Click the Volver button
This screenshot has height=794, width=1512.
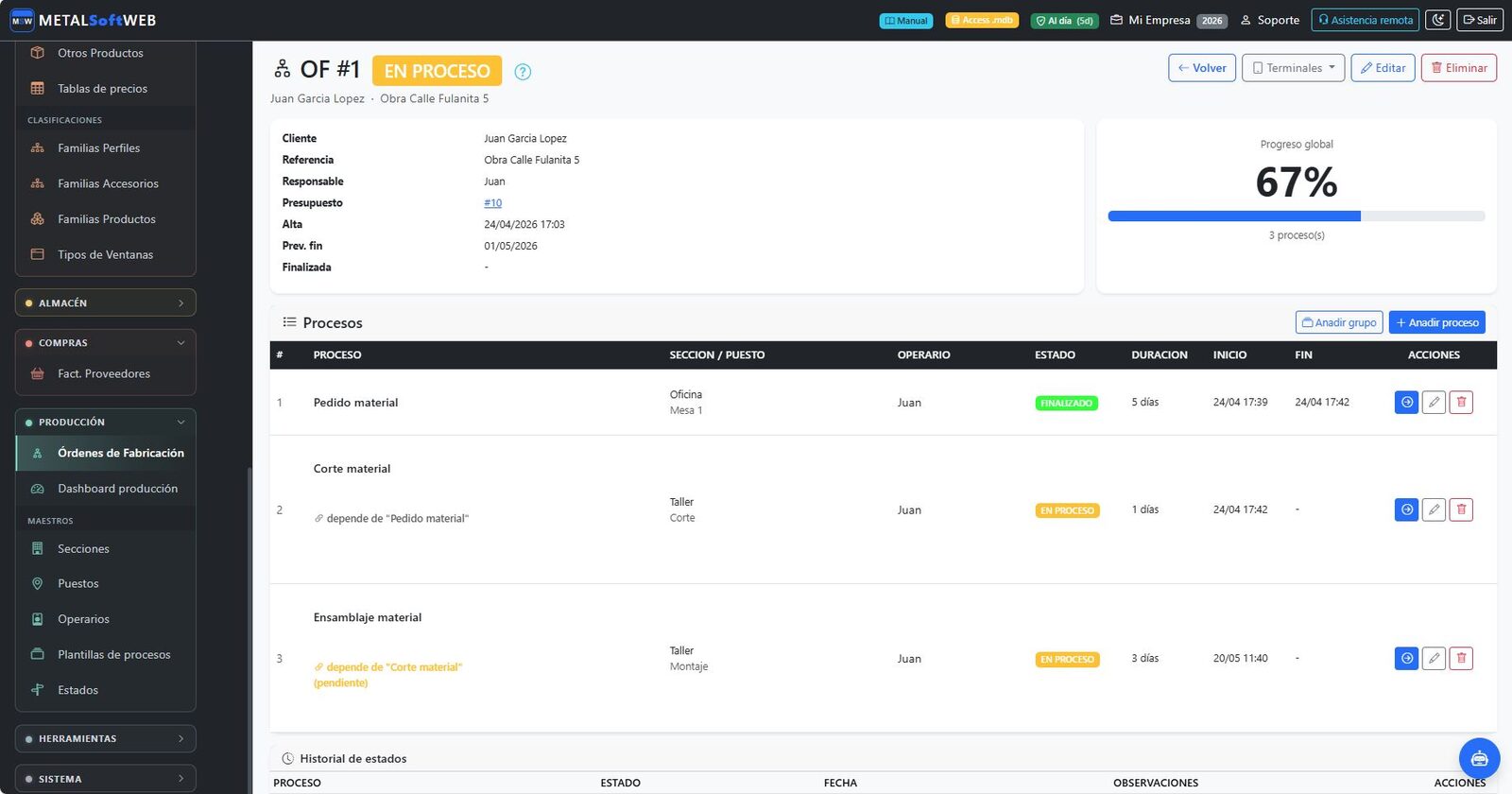click(1202, 68)
